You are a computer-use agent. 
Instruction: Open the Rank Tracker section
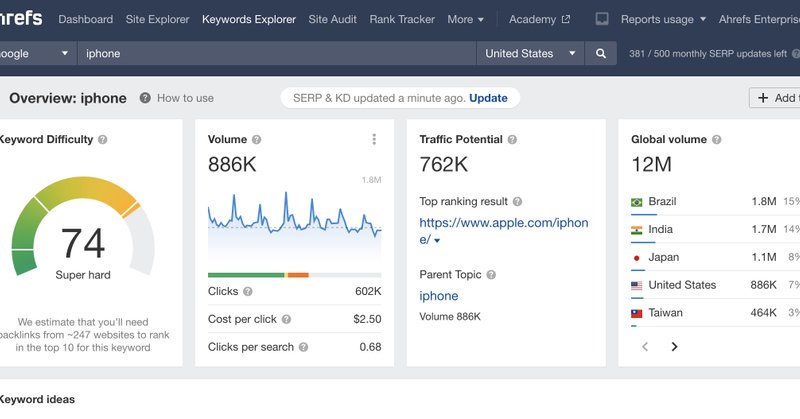(402, 19)
